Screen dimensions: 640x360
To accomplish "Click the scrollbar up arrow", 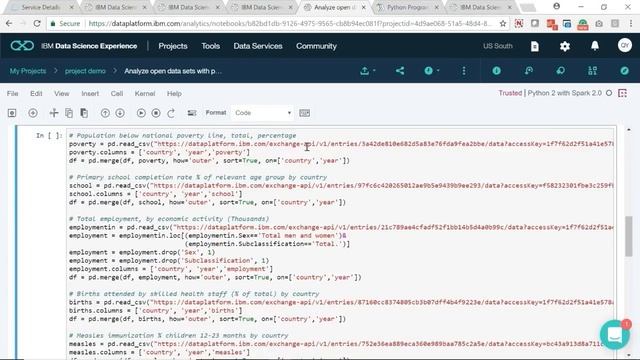I will pyautogui.click(x=629, y=130).
